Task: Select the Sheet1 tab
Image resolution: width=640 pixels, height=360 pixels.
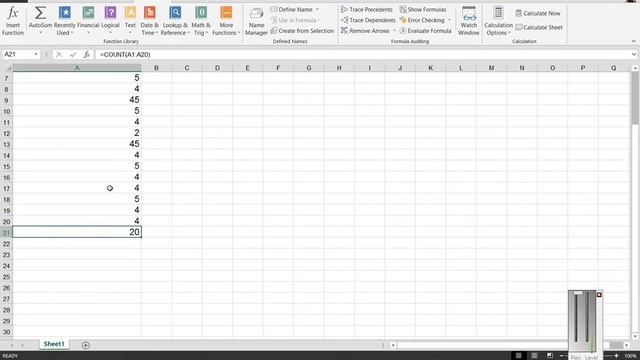Action: [54, 344]
